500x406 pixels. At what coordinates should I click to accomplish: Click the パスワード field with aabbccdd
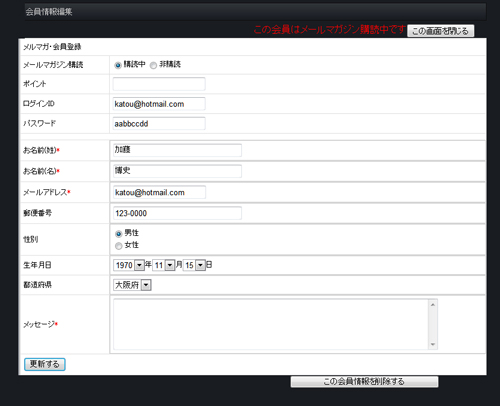159,124
